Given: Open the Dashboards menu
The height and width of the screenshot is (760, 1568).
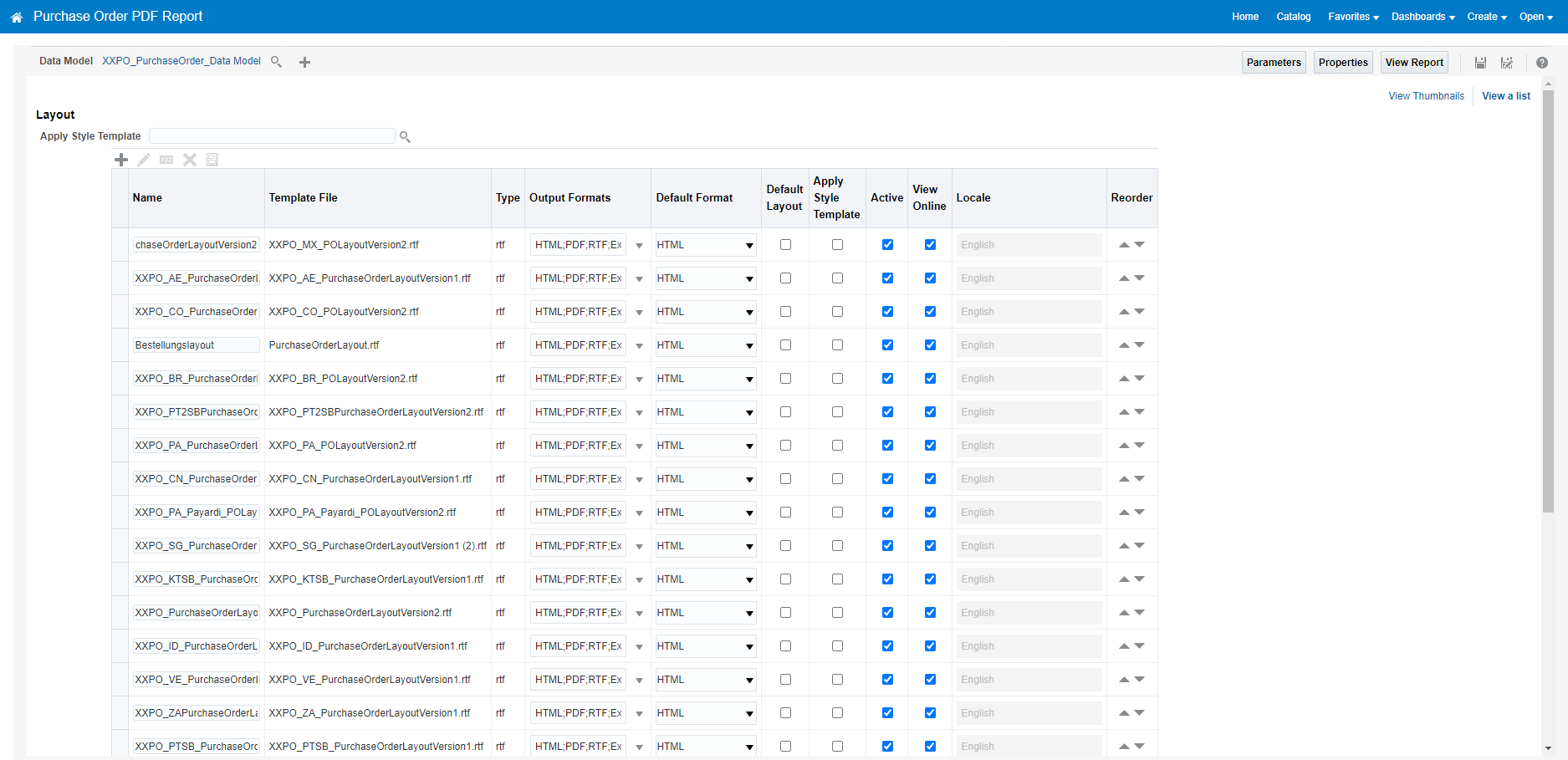Looking at the screenshot, I should [1422, 16].
